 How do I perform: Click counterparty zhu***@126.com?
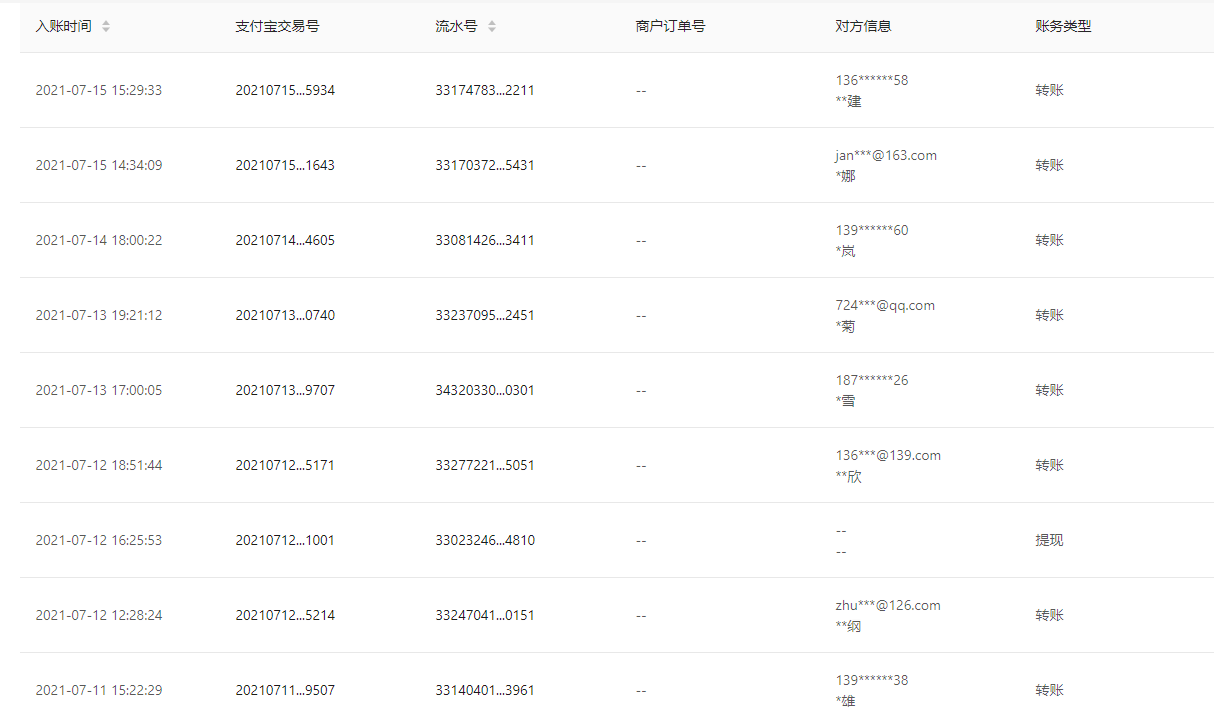pos(888,605)
